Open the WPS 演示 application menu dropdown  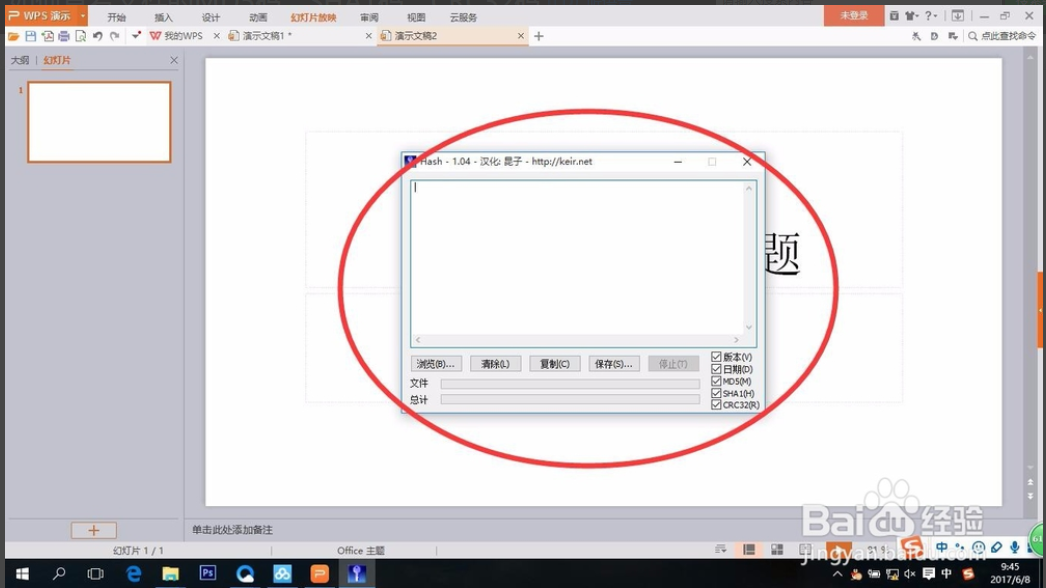point(83,15)
